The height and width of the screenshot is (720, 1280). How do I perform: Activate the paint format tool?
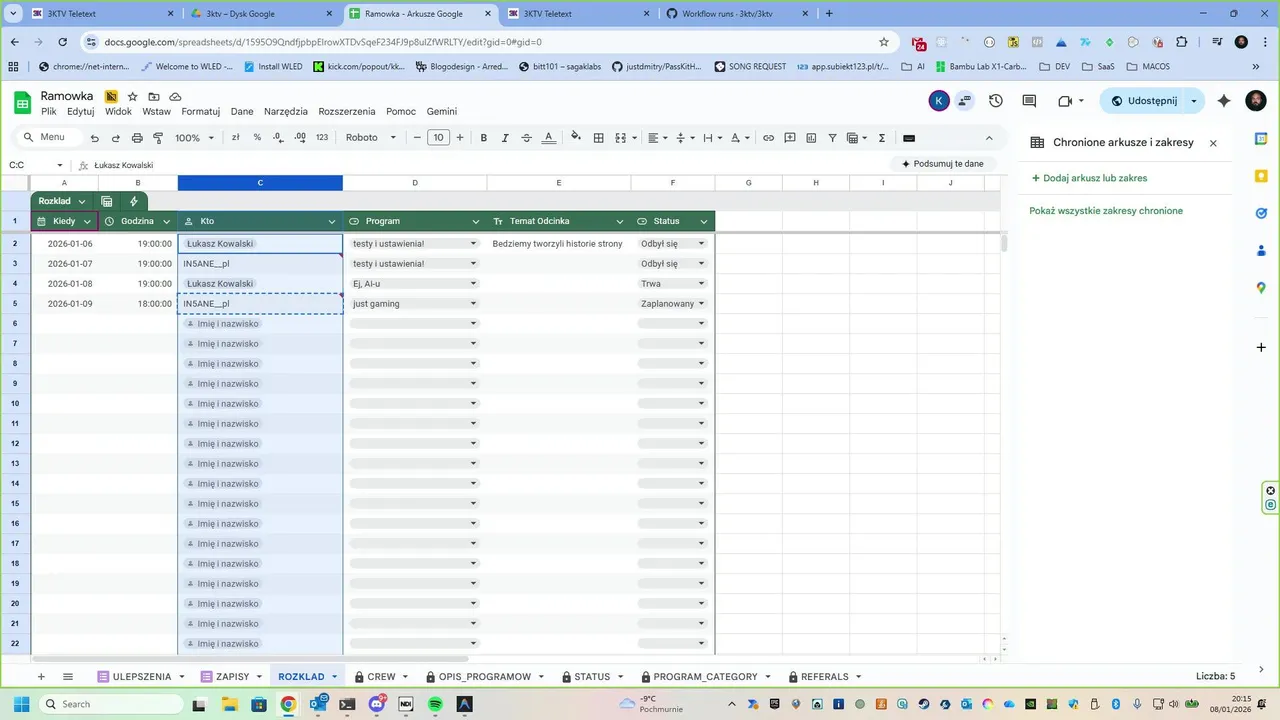158,138
